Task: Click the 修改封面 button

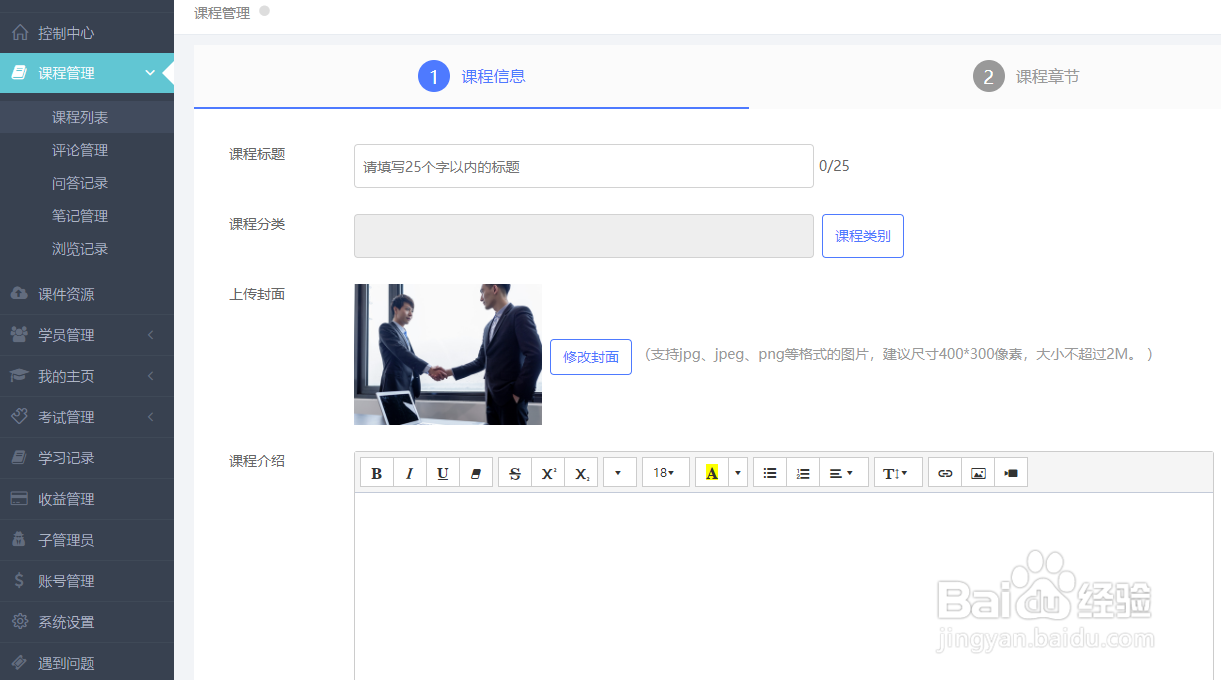Action: point(590,357)
